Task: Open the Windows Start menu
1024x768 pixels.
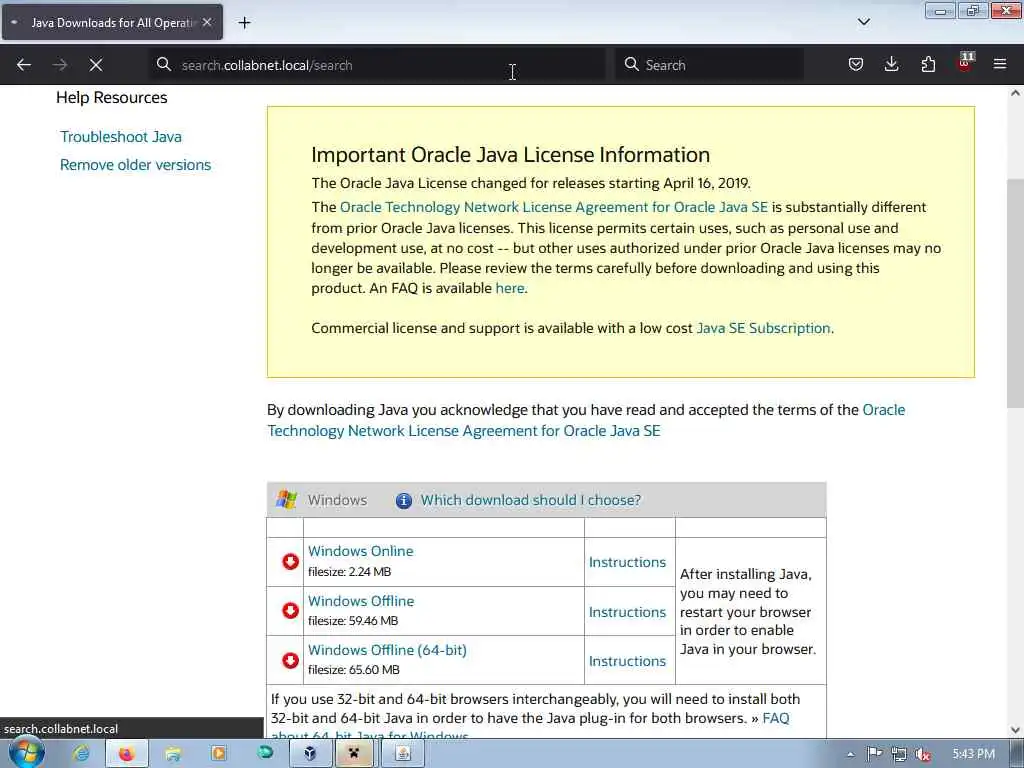Action: click(26, 754)
